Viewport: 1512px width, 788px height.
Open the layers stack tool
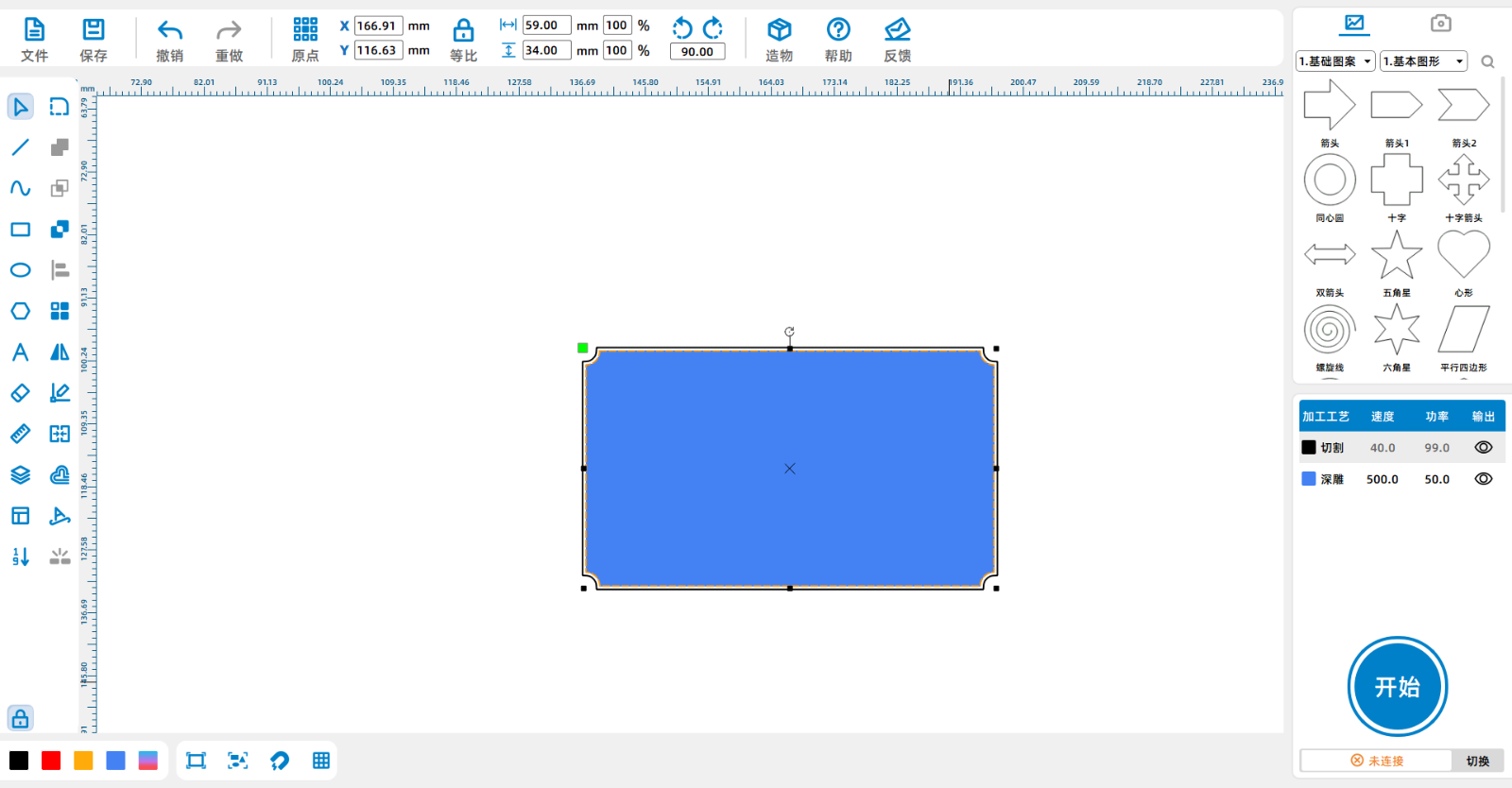tap(20, 475)
